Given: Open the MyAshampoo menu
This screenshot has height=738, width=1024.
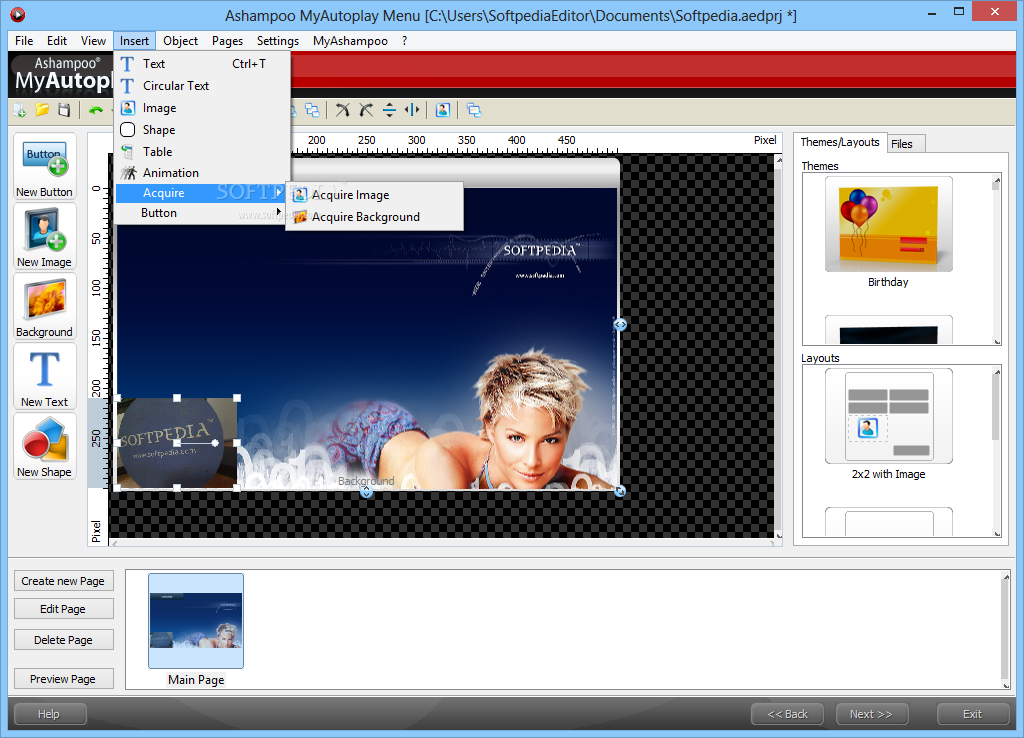Looking at the screenshot, I should pyautogui.click(x=350, y=40).
